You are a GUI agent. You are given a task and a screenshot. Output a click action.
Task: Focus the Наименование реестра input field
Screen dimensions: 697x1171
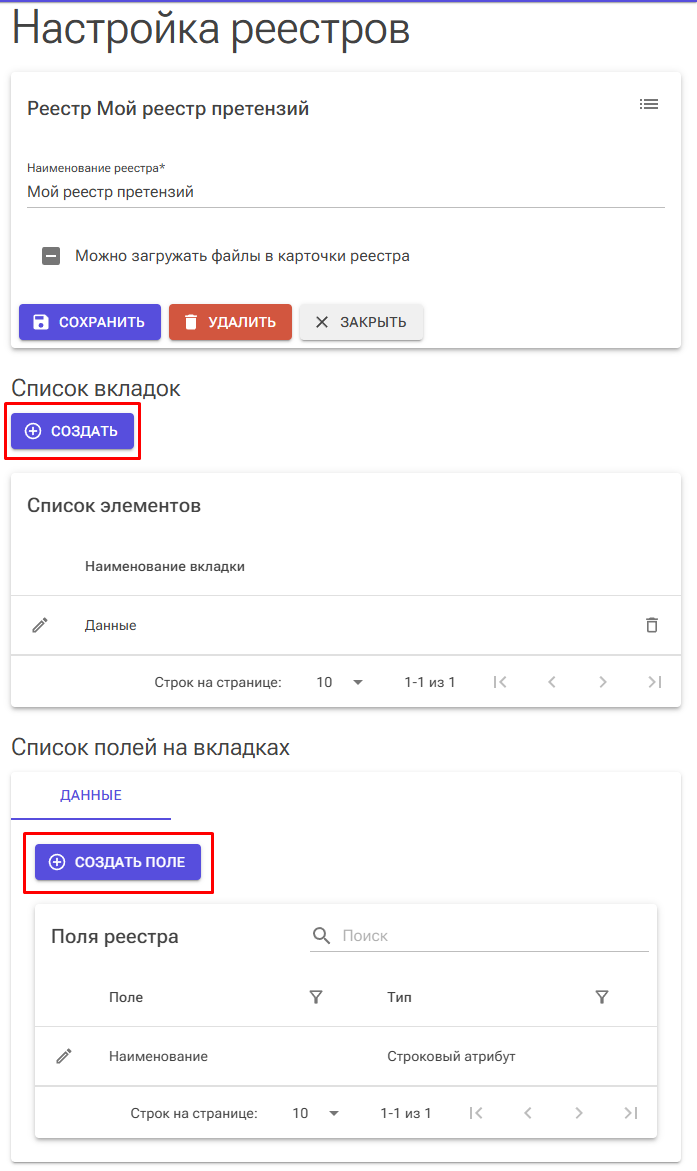[x=345, y=192]
